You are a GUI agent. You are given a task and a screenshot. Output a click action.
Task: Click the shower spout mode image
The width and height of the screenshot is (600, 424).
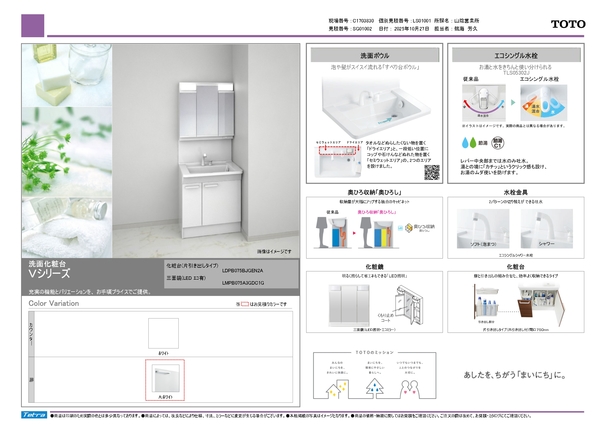pos(549,227)
